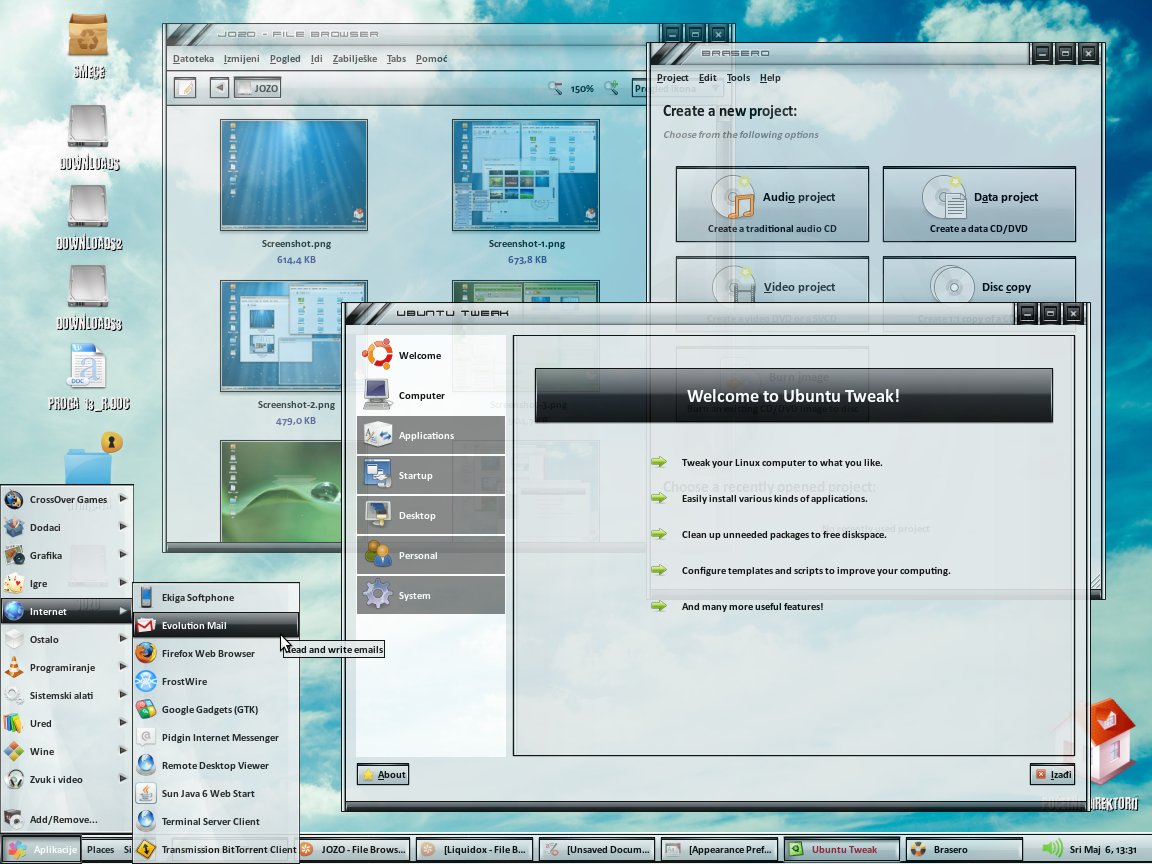Open Help menu in Brasero
This screenshot has height=864, width=1152.
click(770, 77)
